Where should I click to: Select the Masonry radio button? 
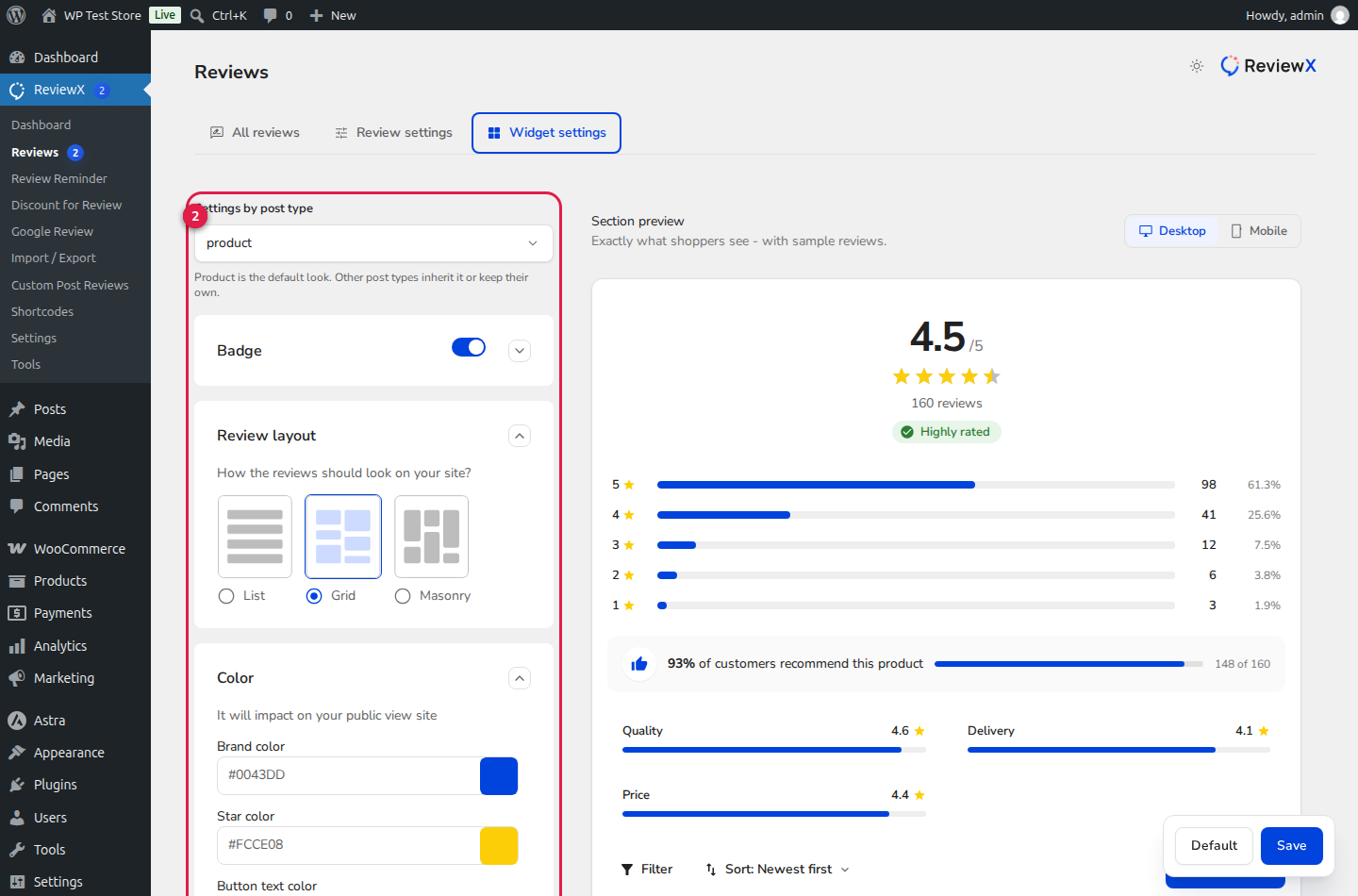403,596
